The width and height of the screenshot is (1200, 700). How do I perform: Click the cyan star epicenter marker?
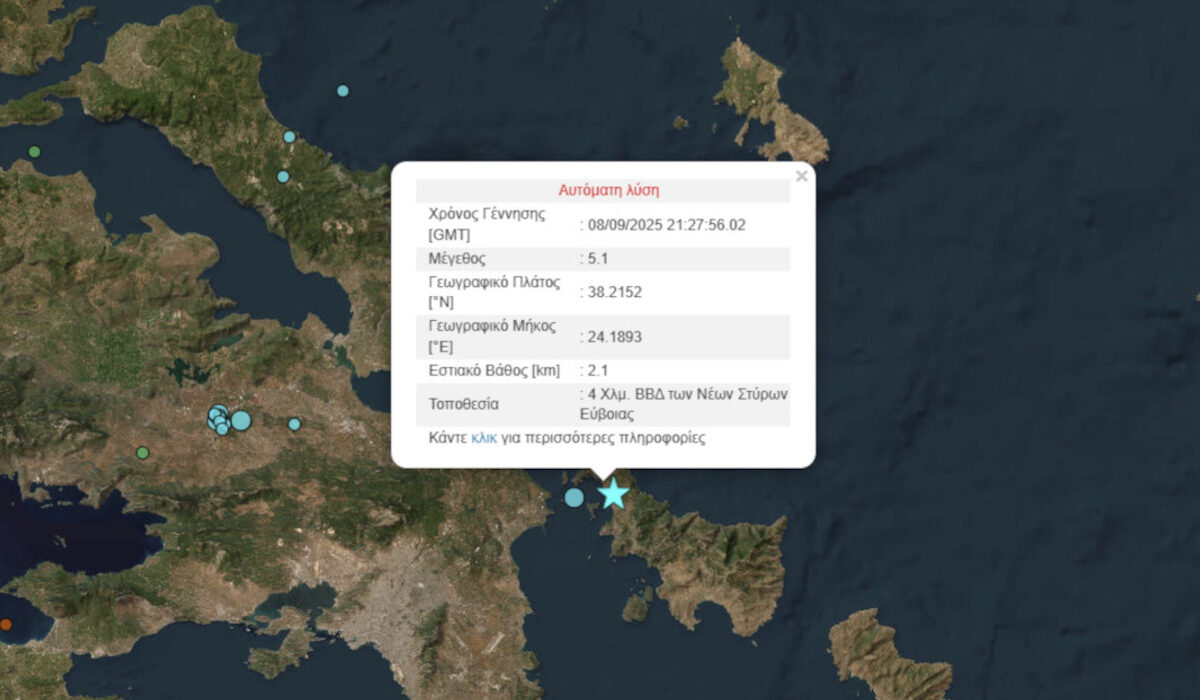(x=612, y=493)
